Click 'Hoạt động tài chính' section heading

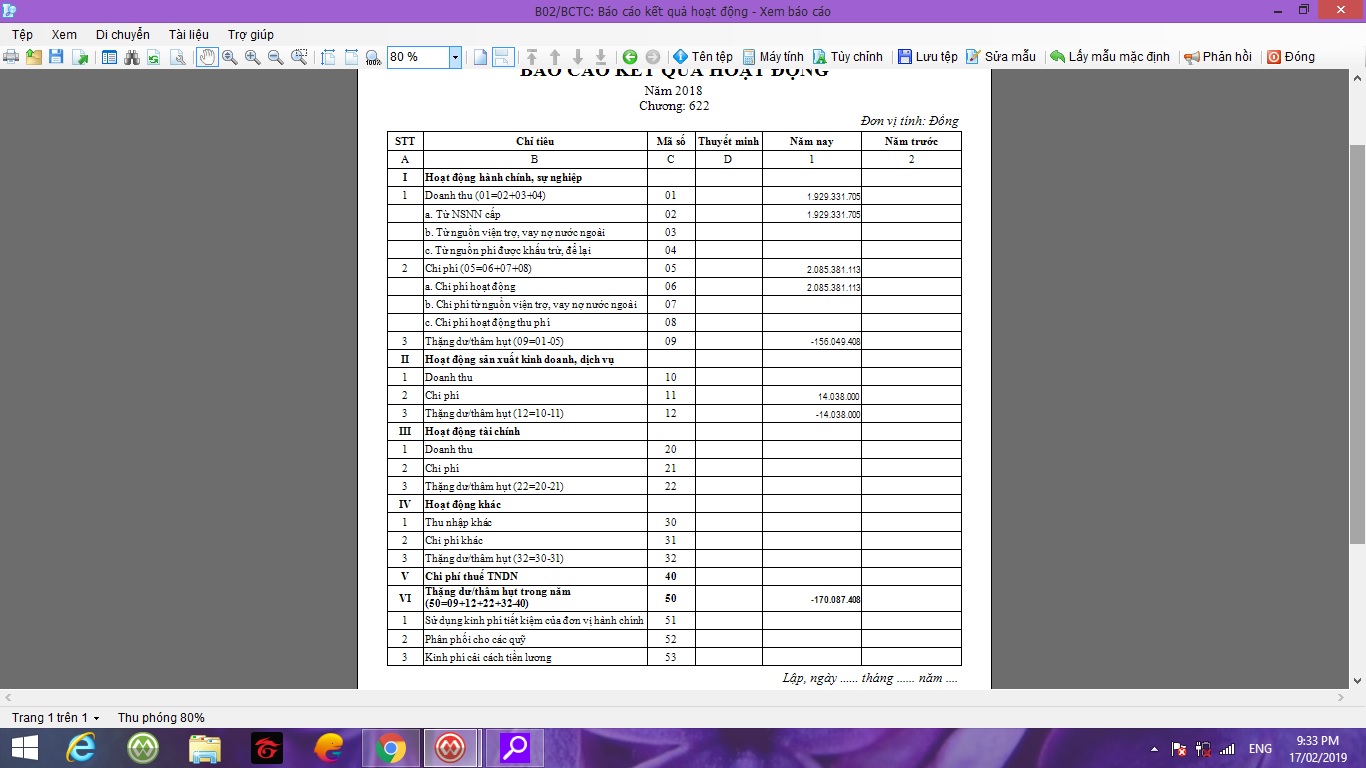tap(472, 432)
